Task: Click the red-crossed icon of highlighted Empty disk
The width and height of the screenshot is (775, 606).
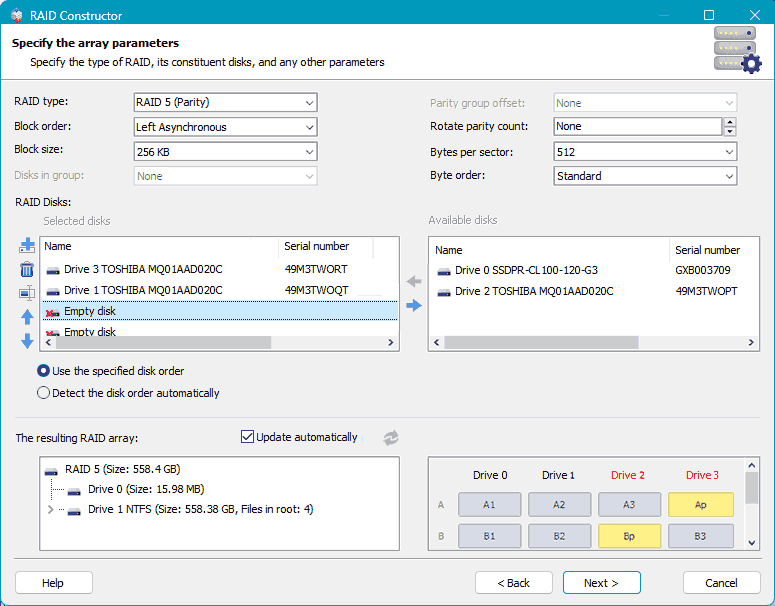Action: point(52,312)
